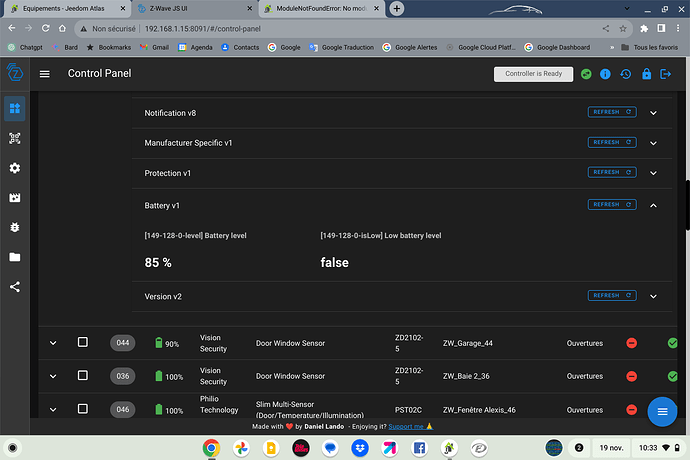This screenshot has width=690, height=460.
Task: Open the history clock icon
Action: pyautogui.click(x=625, y=74)
